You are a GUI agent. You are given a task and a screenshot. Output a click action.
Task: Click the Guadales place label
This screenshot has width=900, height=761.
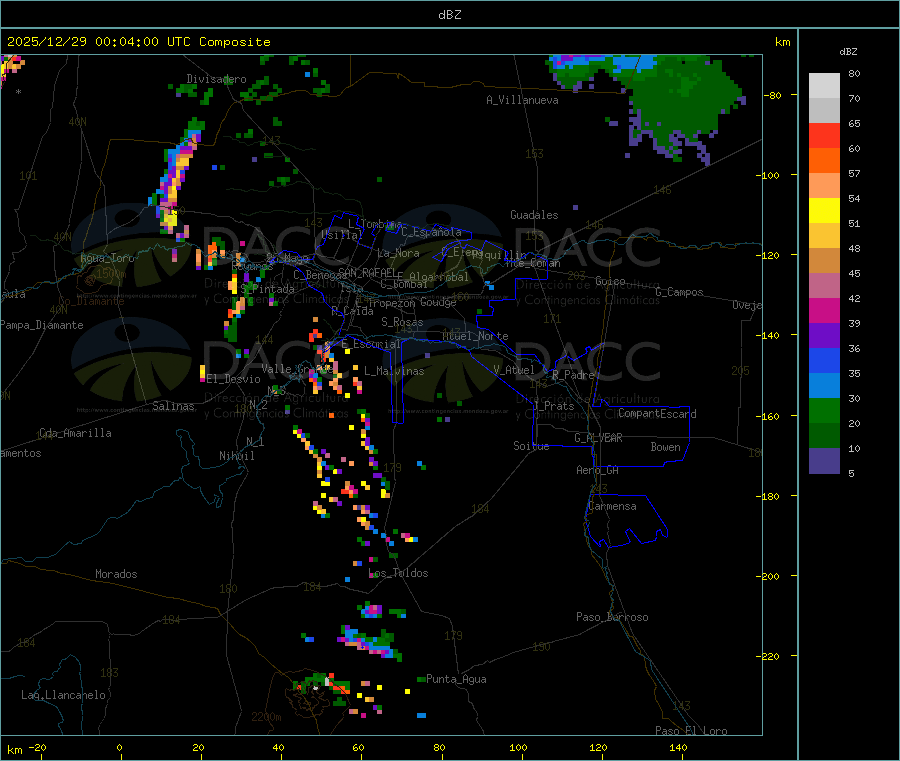tap(534, 215)
